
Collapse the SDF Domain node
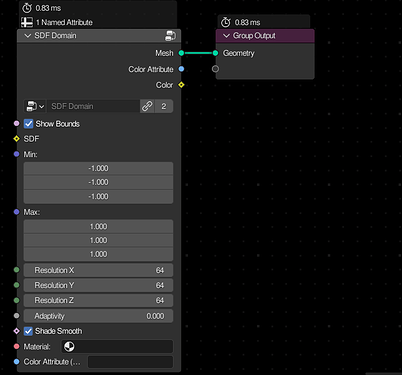[x=28, y=36]
